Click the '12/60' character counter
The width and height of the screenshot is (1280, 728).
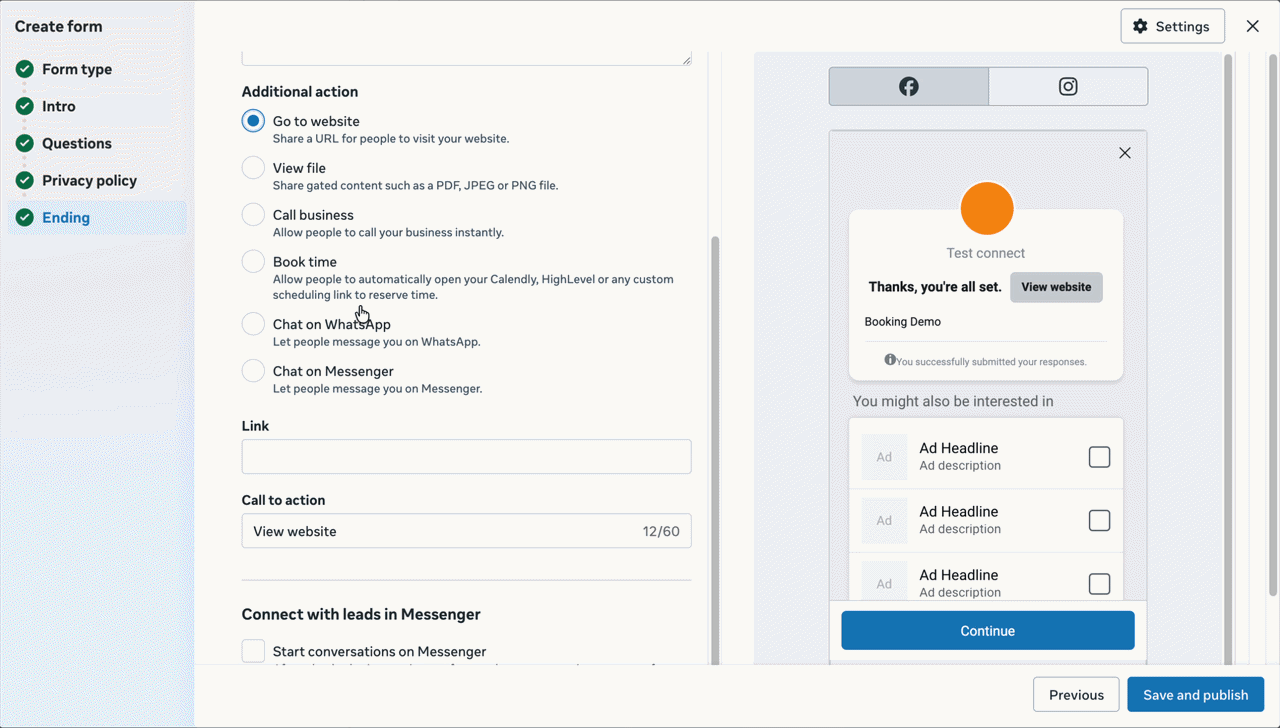click(x=661, y=531)
